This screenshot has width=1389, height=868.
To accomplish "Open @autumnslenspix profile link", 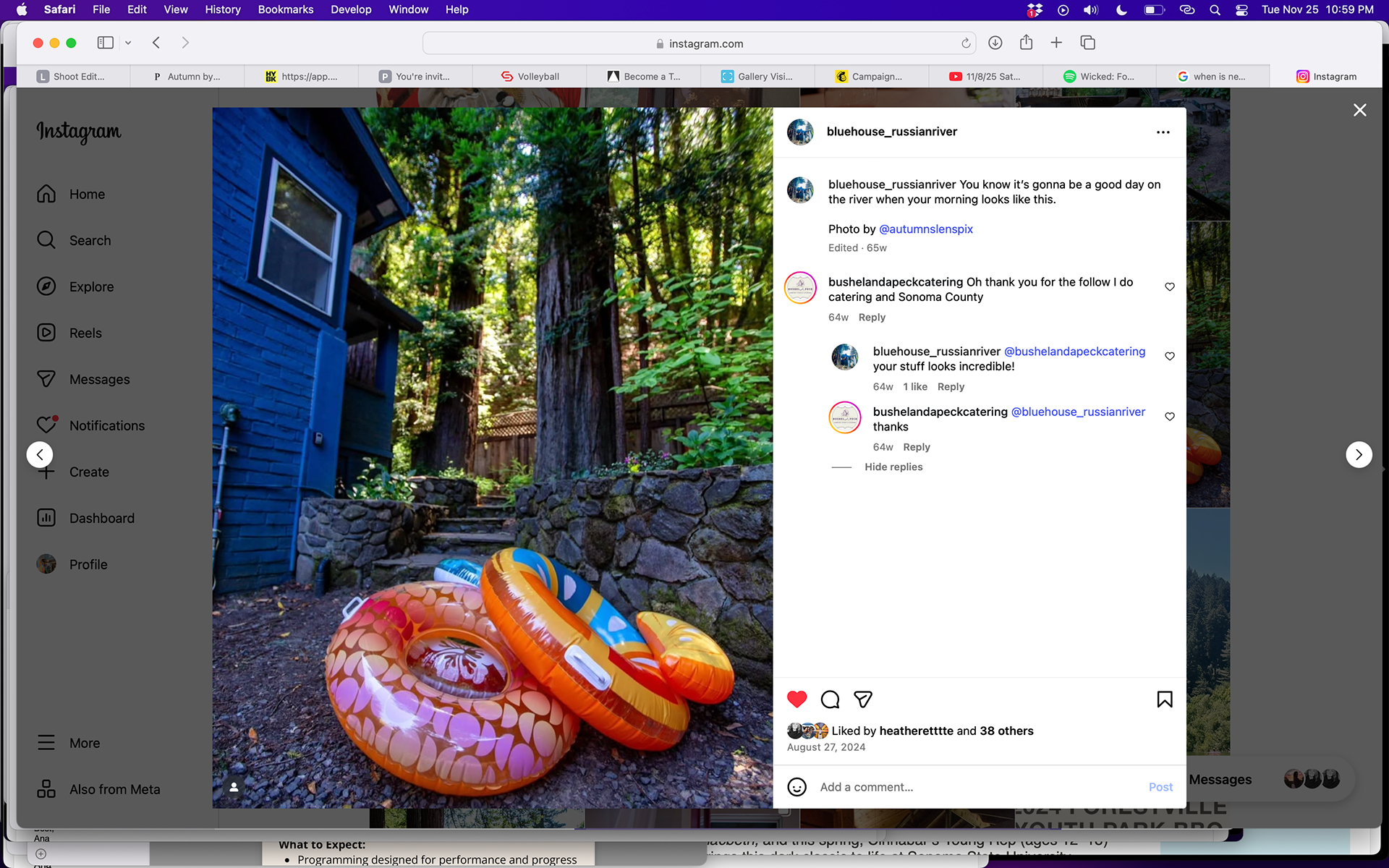I will [x=925, y=229].
